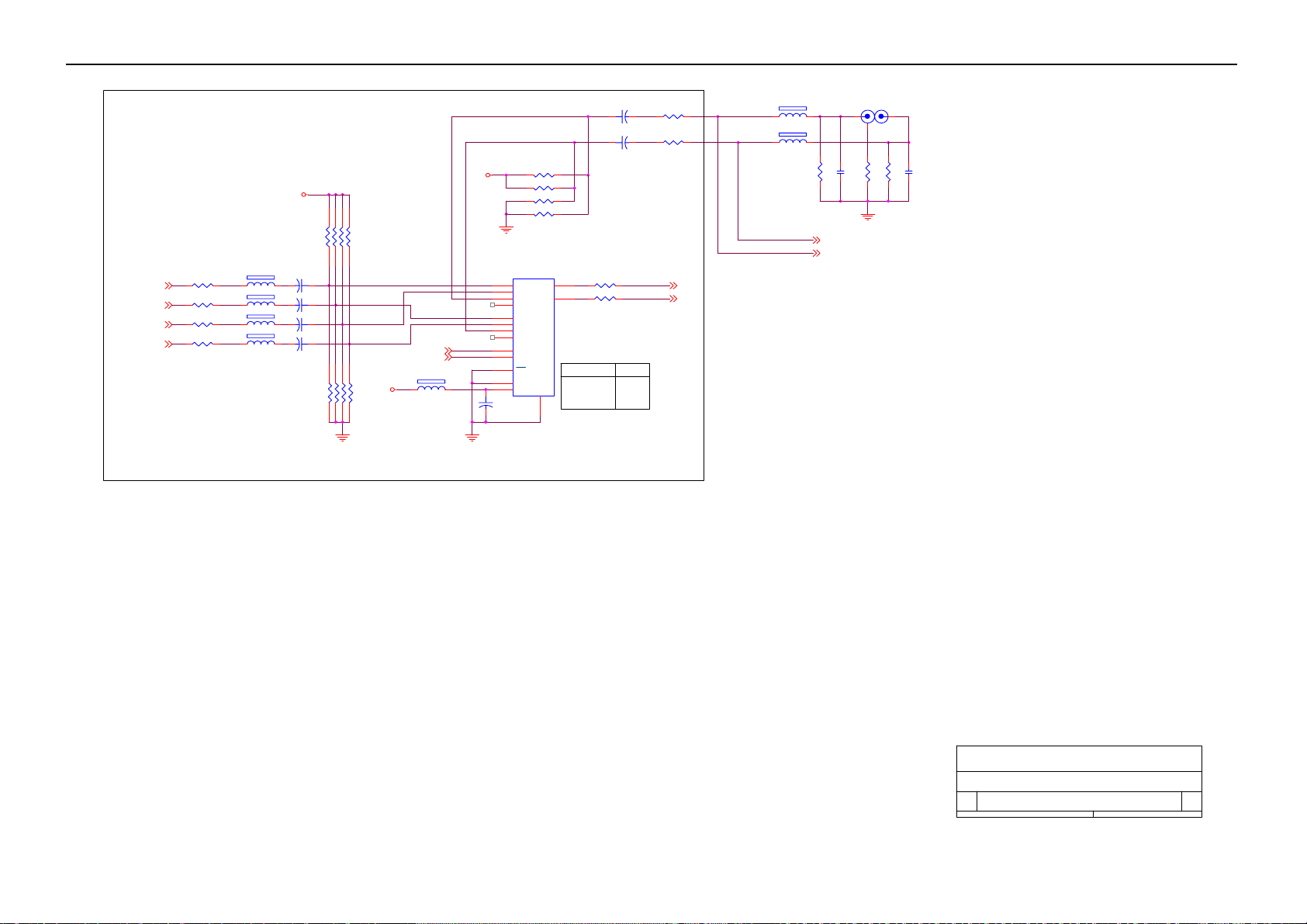Click upper unconnected pin marker on IC
The image size is (1307, 924).
[x=493, y=305]
